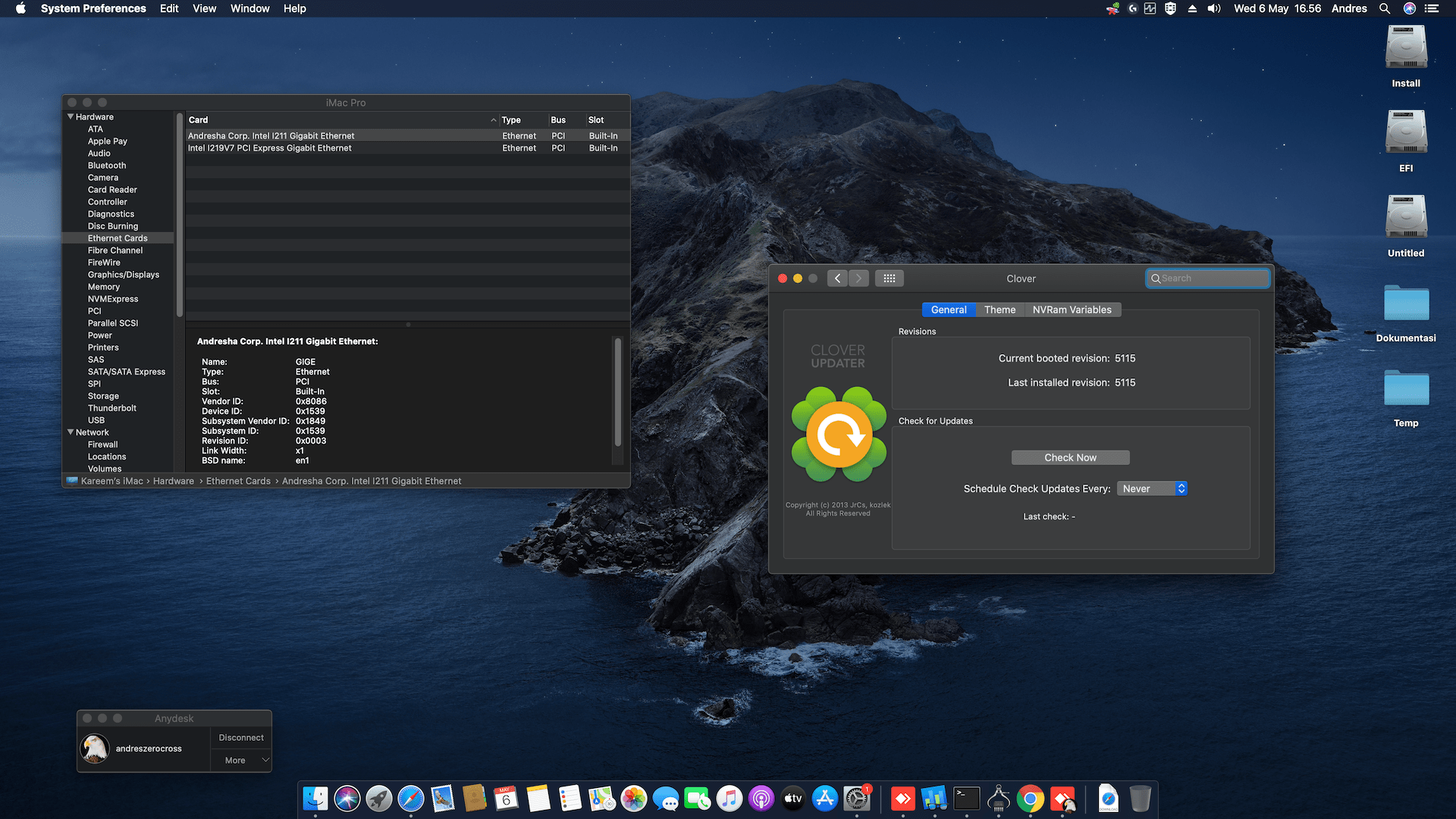
Task: Collapse the Hardware section in sidebar
Action: coord(71,117)
